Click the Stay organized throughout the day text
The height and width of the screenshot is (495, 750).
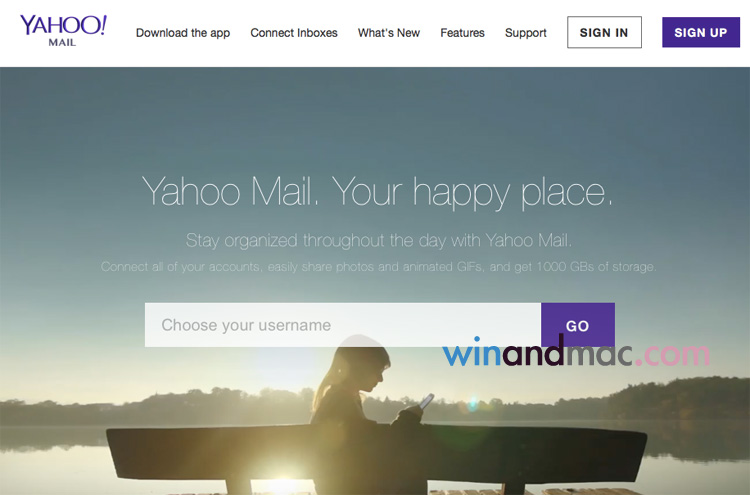tap(379, 240)
